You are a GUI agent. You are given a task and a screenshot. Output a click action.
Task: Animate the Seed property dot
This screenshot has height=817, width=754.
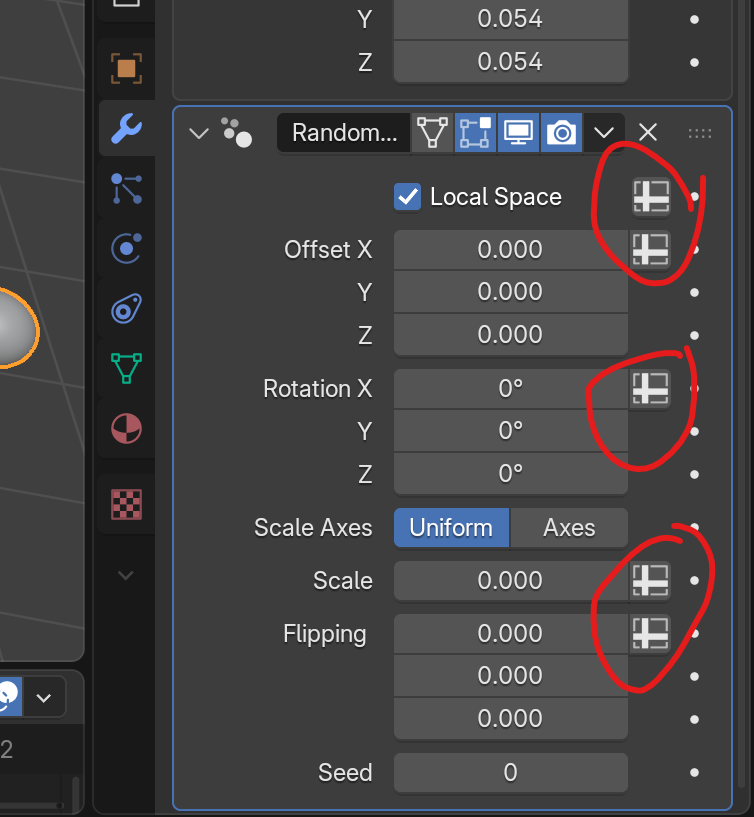695,772
